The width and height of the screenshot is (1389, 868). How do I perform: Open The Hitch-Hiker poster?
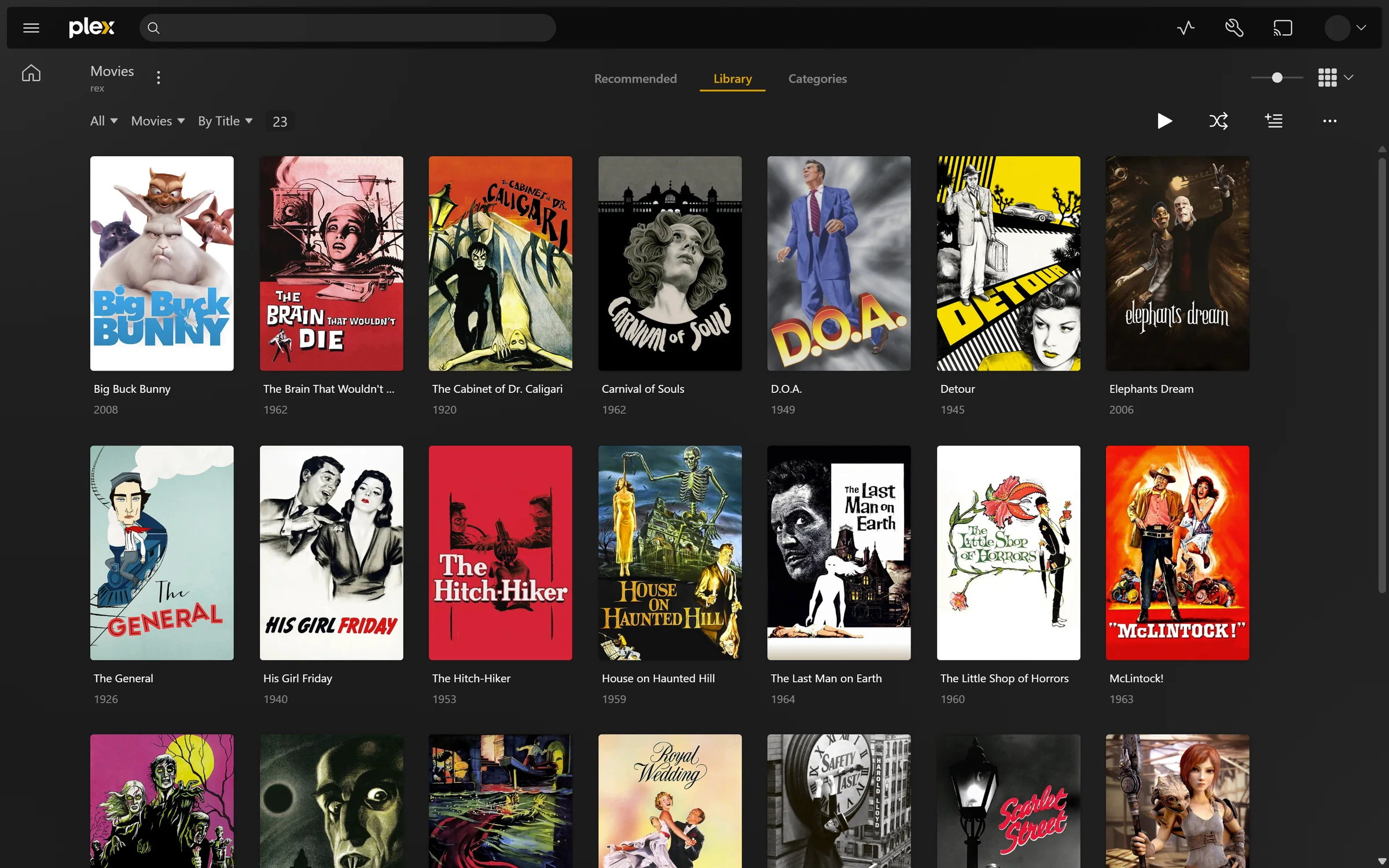pos(500,553)
